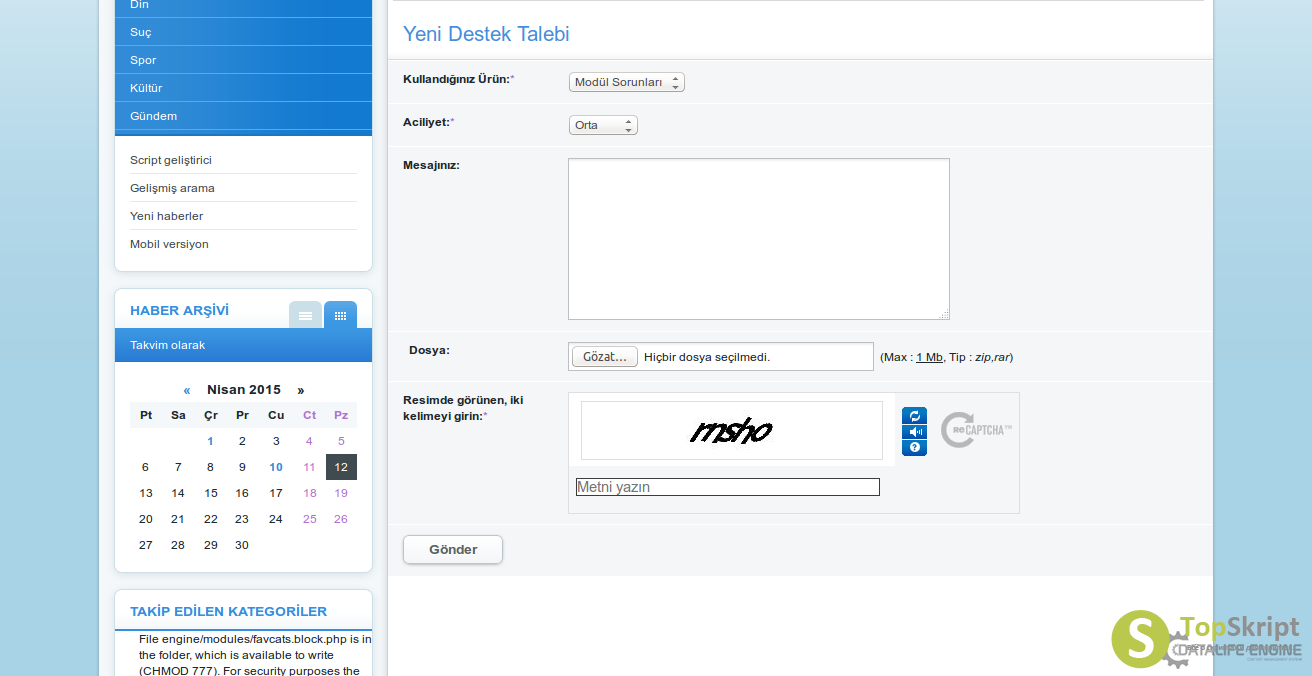Select calendar day 10
Screen dimensions: 1312x676
(x=276, y=467)
